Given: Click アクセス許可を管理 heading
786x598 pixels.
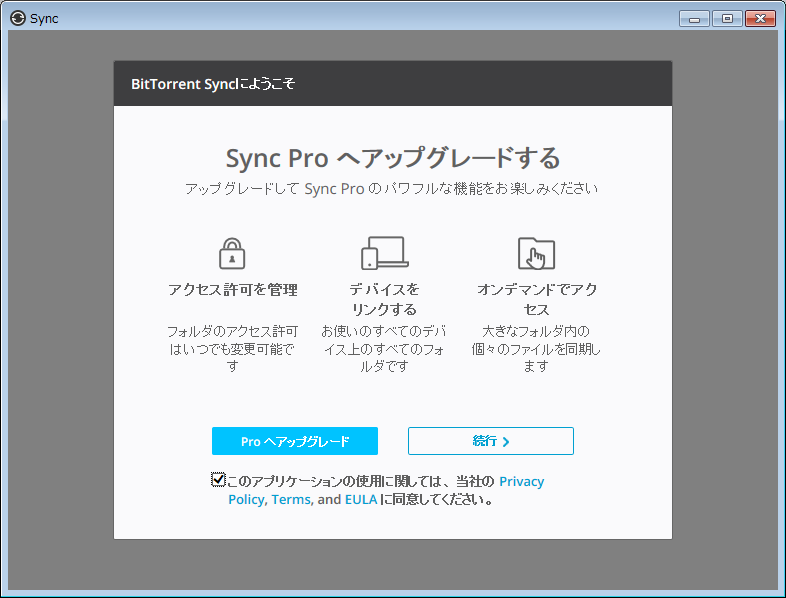Looking at the screenshot, I should pos(233,290).
